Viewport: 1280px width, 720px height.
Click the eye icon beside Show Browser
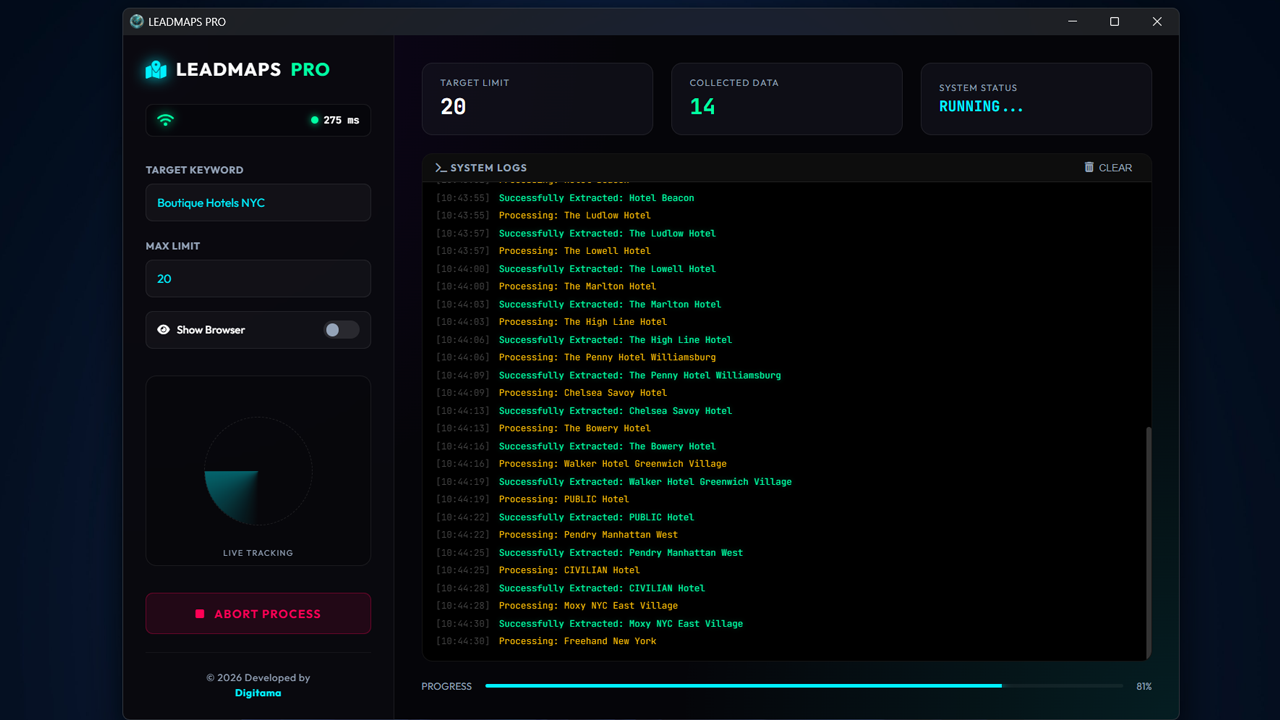coord(163,330)
